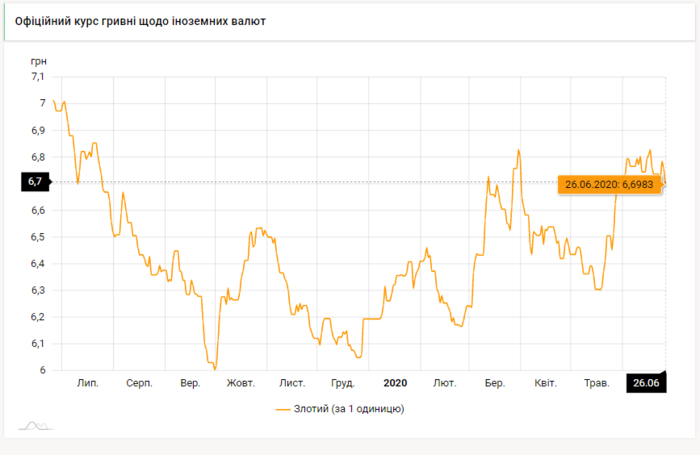Click the грн unit label above the axis
The image size is (700, 455).
(x=38, y=60)
